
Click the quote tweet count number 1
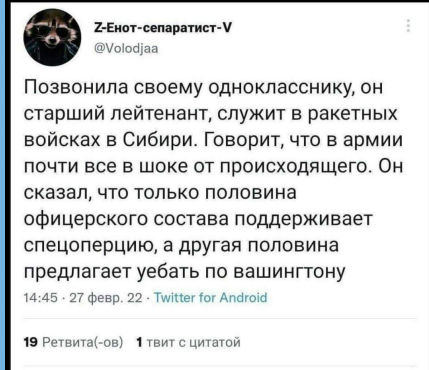pyautogui.click(x=140, y=342)
